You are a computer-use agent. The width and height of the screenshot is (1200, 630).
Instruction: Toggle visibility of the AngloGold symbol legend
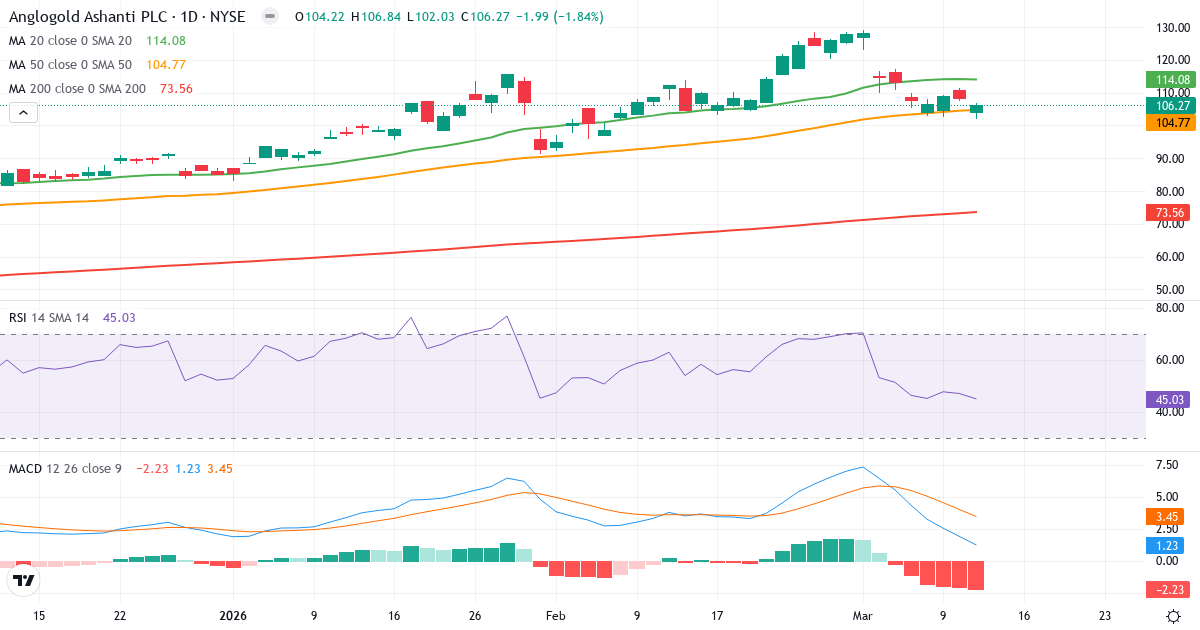268,16
